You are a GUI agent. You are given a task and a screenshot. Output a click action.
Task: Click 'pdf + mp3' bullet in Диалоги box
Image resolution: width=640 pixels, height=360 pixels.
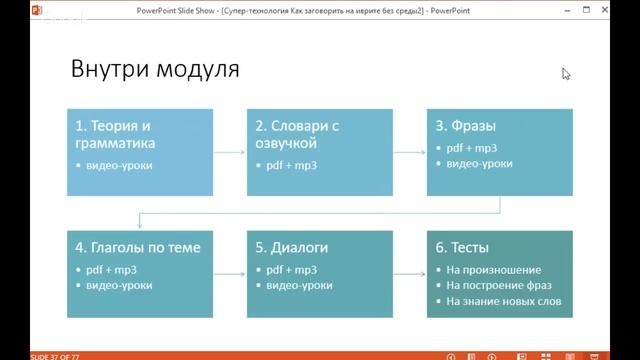(x=291, y=270)
